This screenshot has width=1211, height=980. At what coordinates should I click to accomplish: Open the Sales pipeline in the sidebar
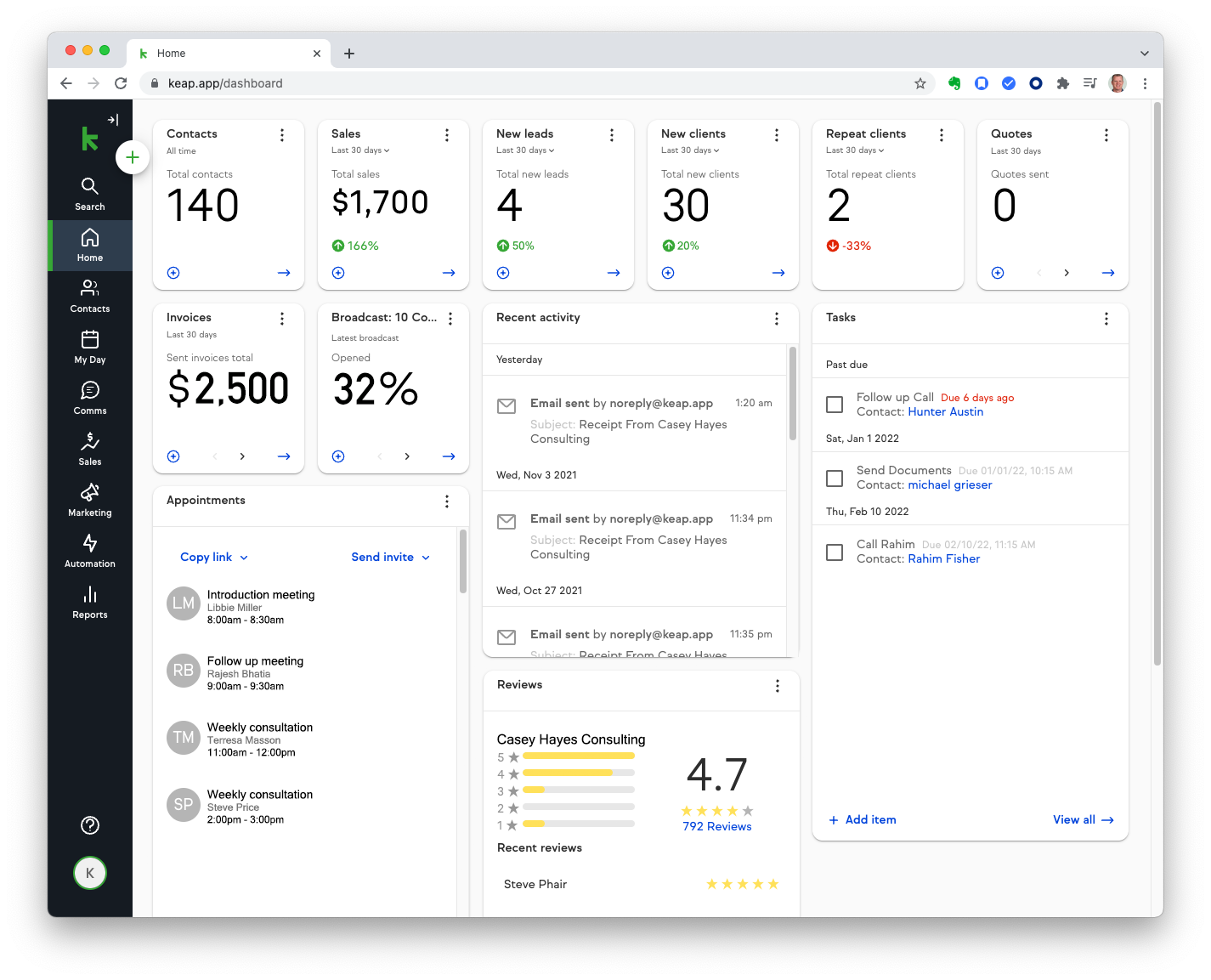(x=90, y=450)
